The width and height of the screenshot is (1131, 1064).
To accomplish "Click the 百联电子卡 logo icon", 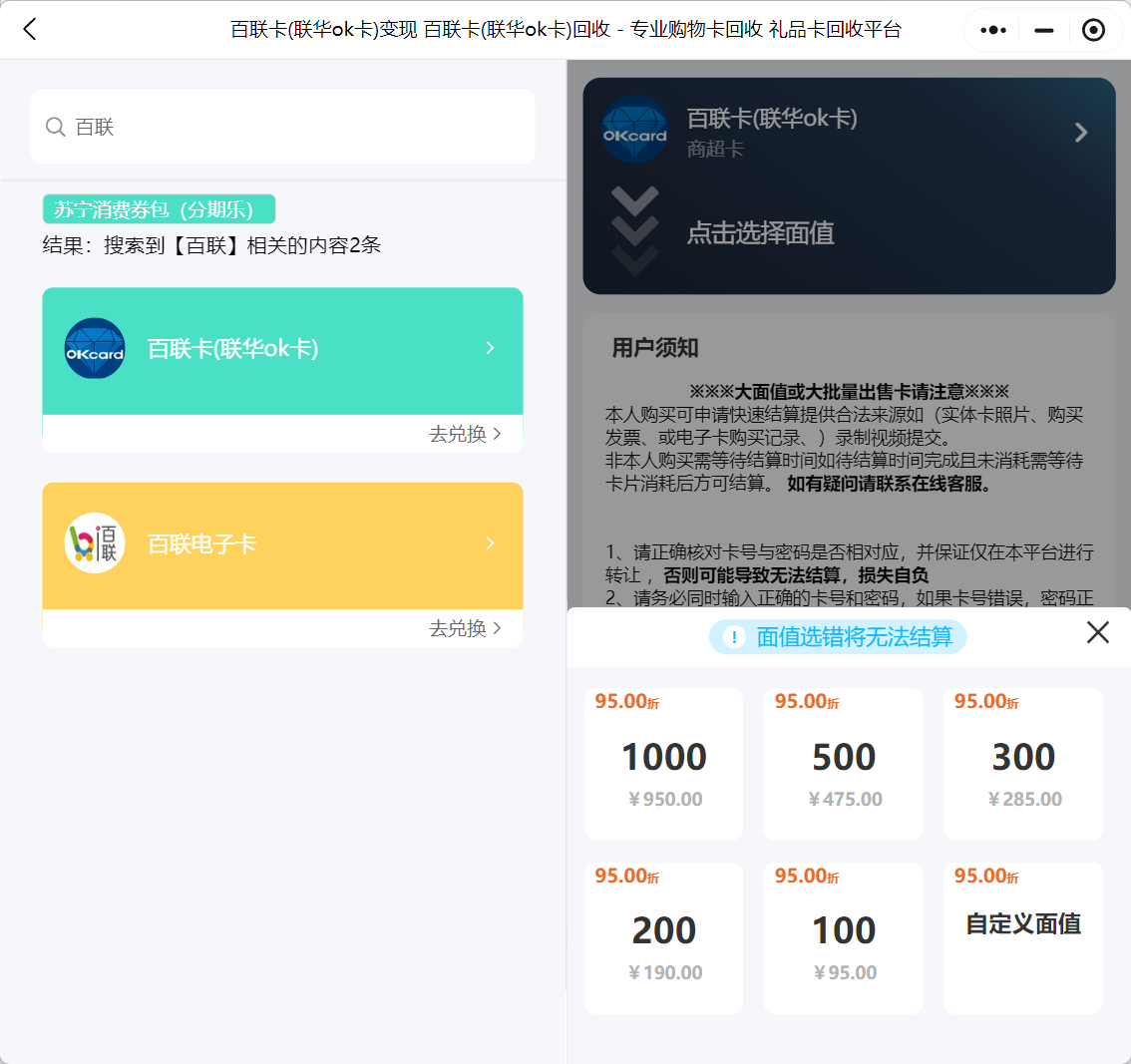I will point(95,543).
